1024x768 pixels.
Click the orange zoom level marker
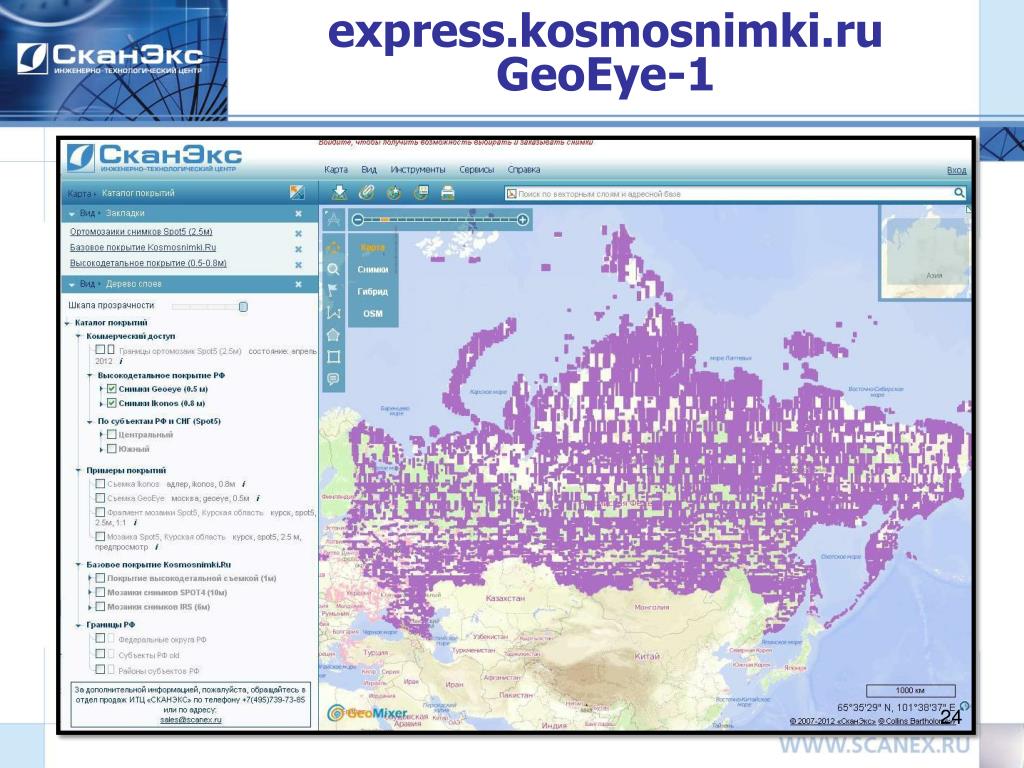385,220
